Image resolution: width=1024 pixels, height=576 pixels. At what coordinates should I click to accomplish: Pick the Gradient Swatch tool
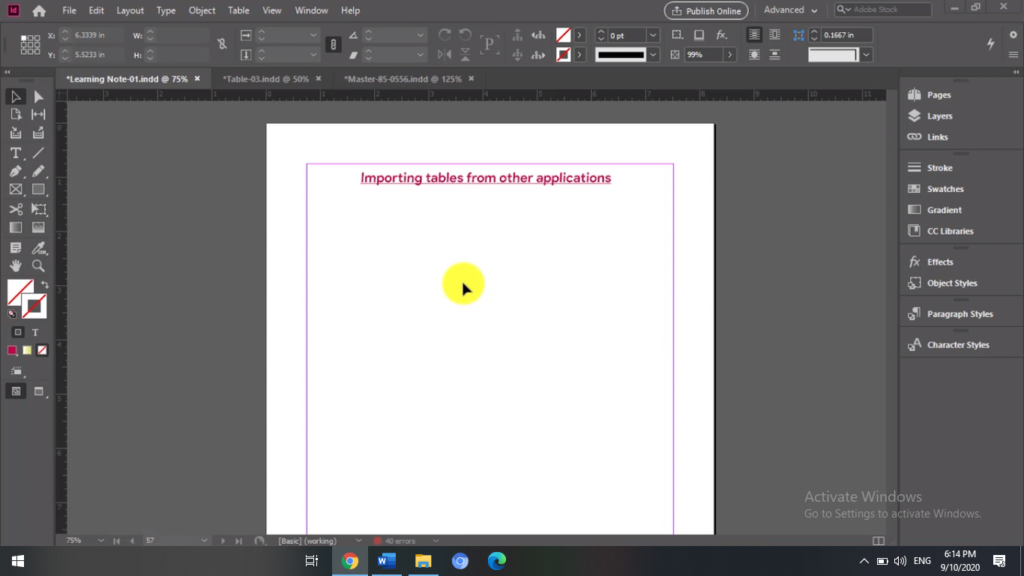(16, 228)
